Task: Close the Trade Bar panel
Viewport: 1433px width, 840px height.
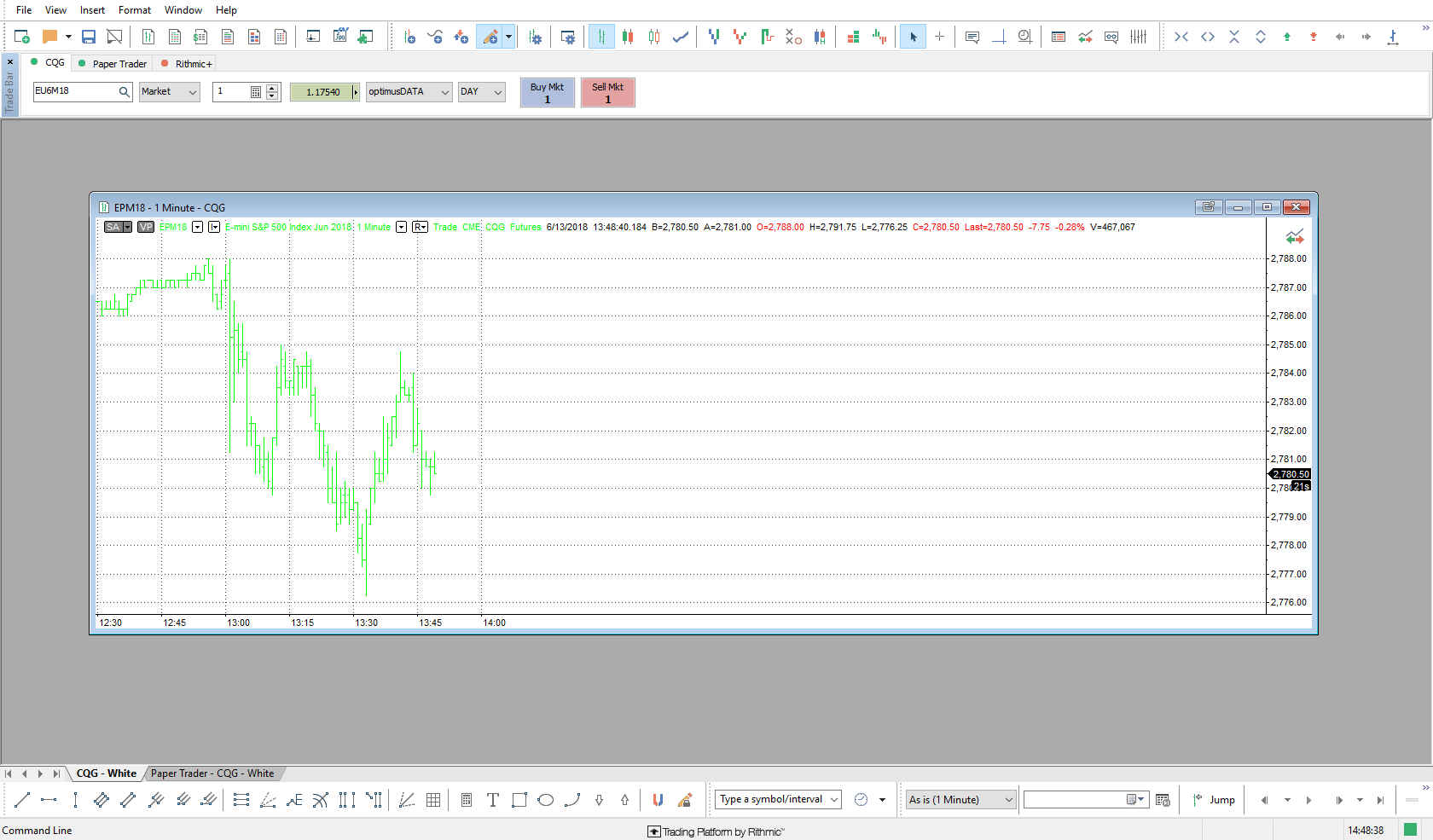Action: click(x=10, y=62)
